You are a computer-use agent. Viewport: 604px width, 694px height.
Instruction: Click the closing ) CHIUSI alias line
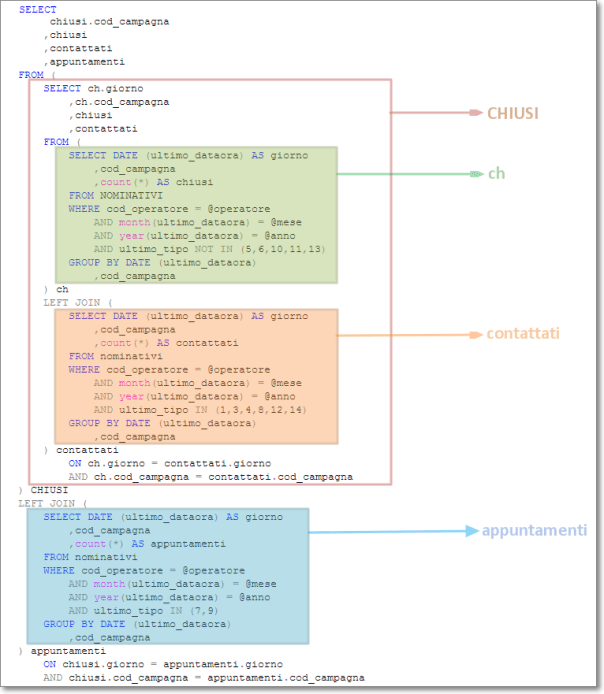coord(43,490)
